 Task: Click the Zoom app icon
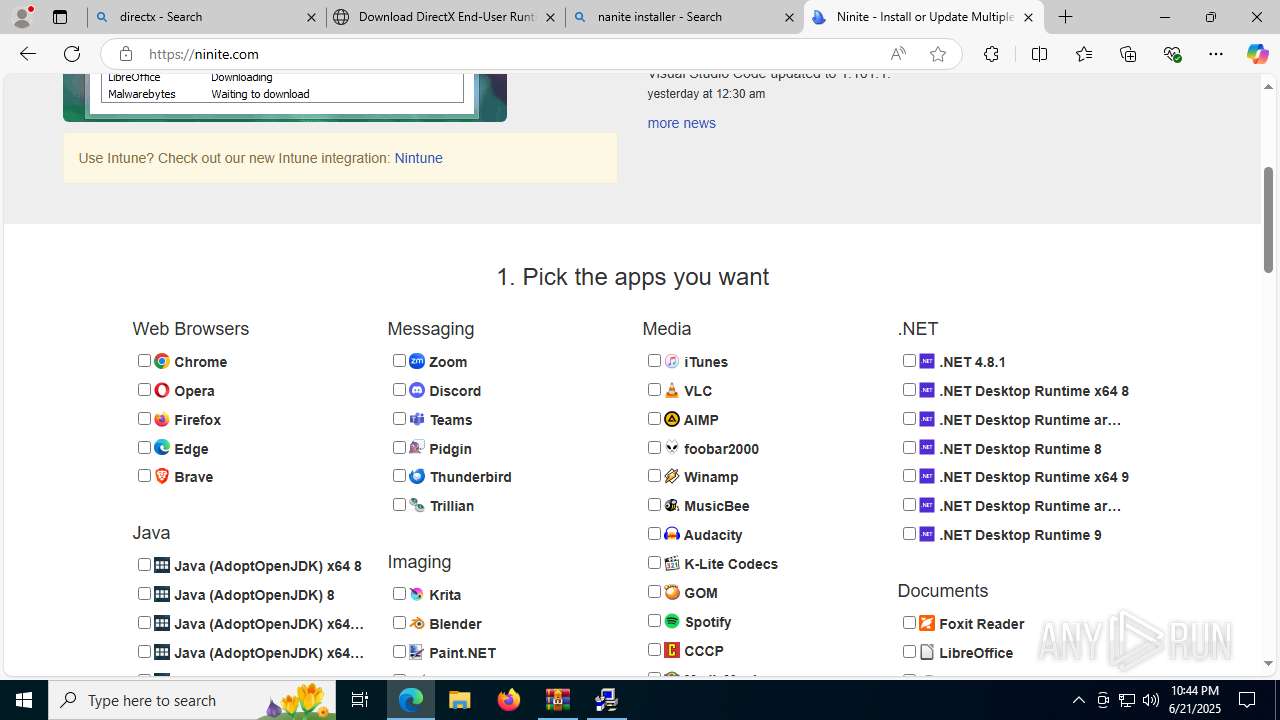(417, 361)
